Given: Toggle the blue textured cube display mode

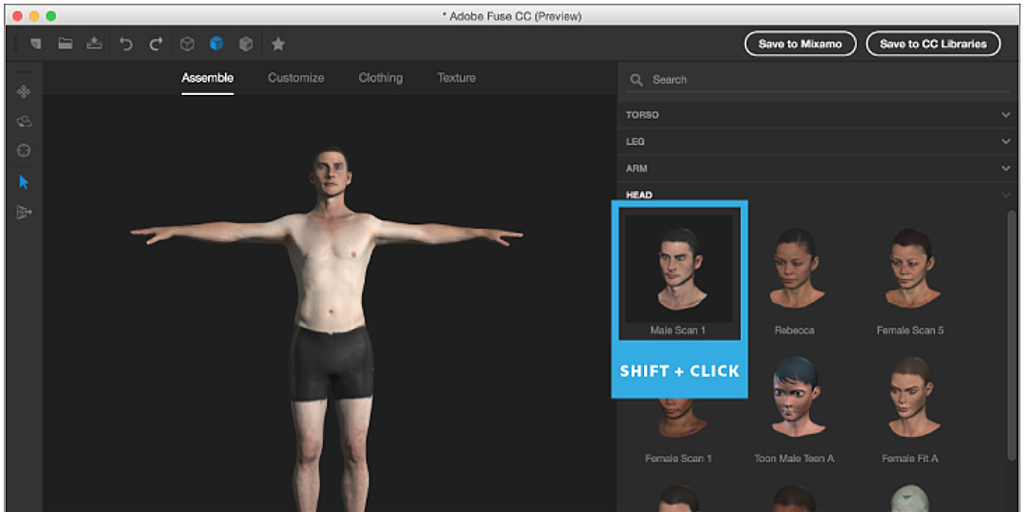Looking at the screenshot, I should pos(216,44).
